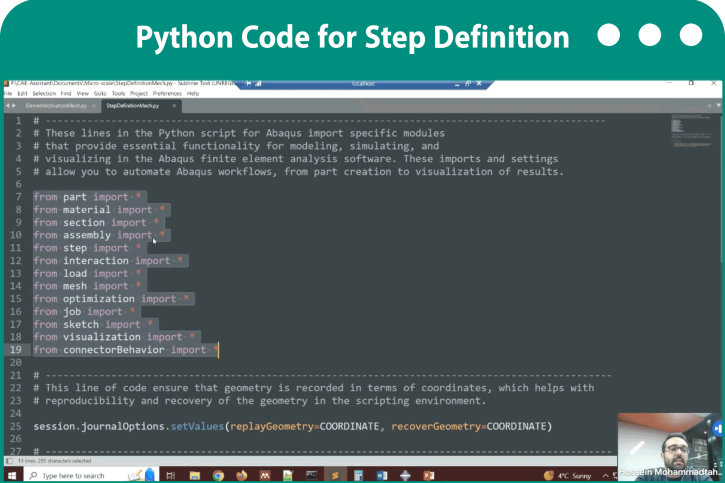
Task: Open Task View on the taskbar
Action: (x=171, y=475)
